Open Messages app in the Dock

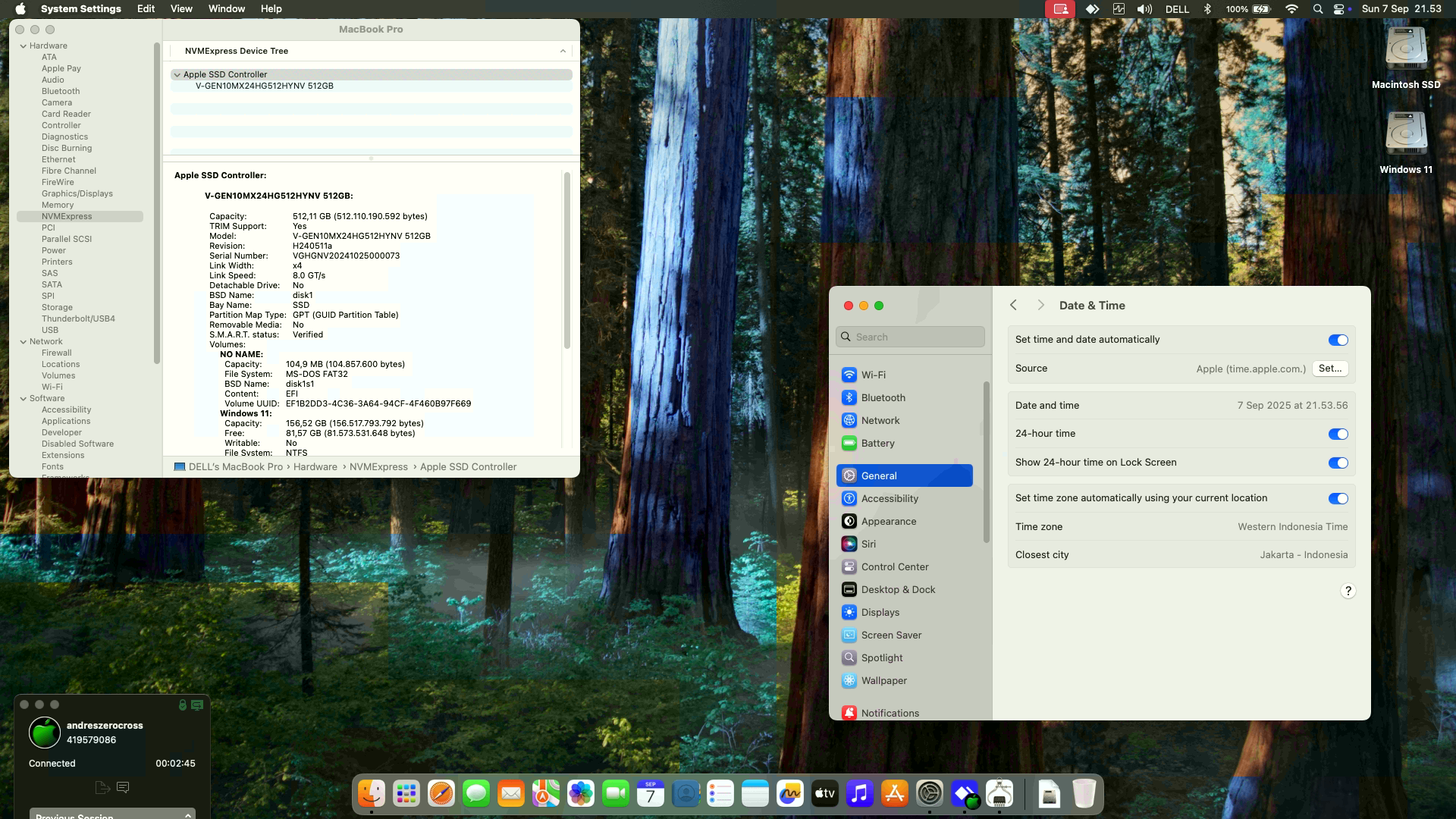[x=476, y=794]
